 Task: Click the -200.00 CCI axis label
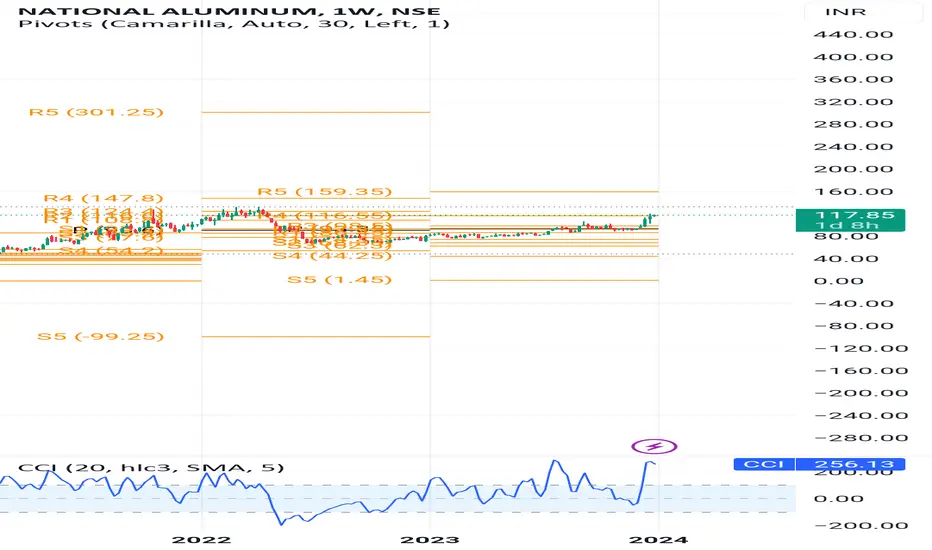[861, 526]
